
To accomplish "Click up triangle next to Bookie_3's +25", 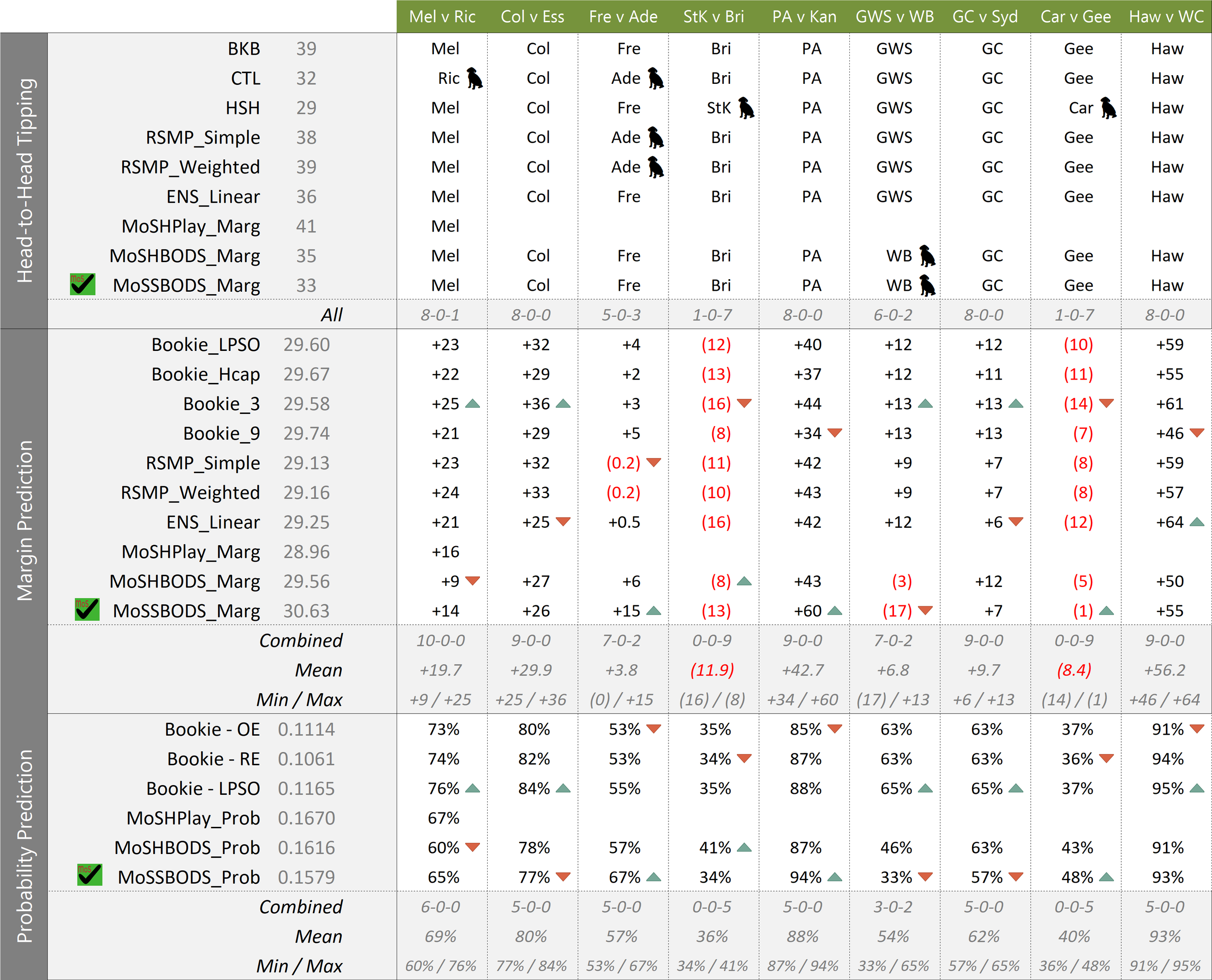I will [473, 404].
